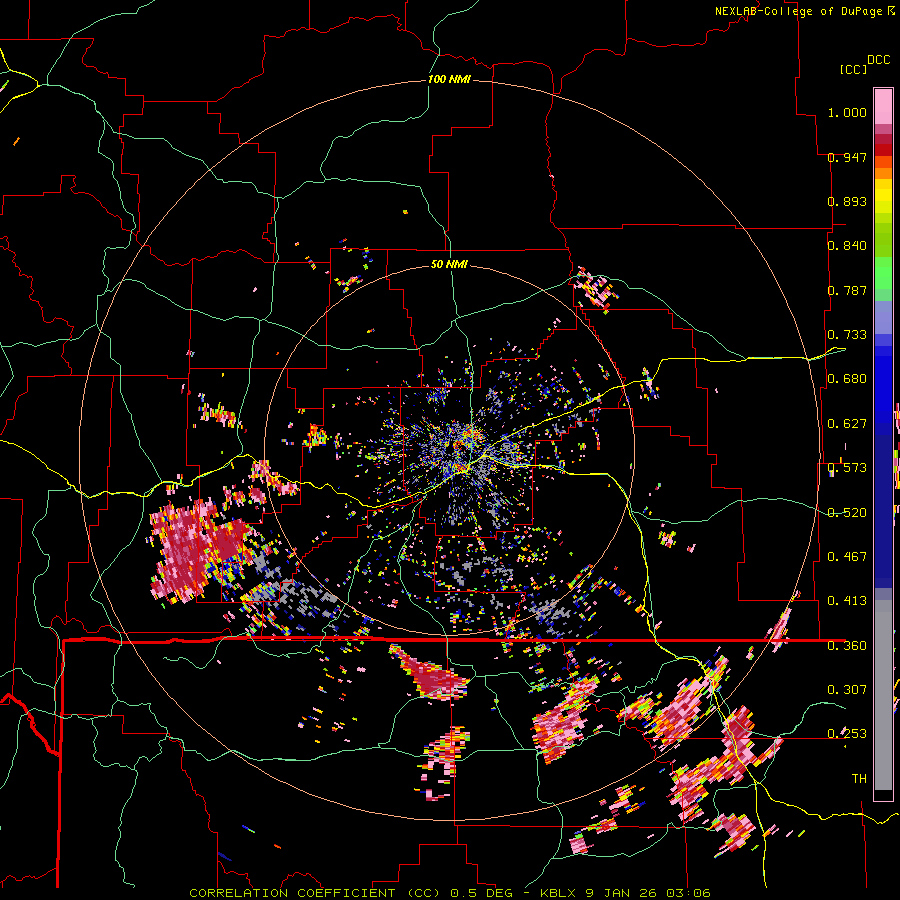Click the 0.840 legend value
The width and height of the screenshot is (900, 900).
pyautogui.click(x=847, y=246)
